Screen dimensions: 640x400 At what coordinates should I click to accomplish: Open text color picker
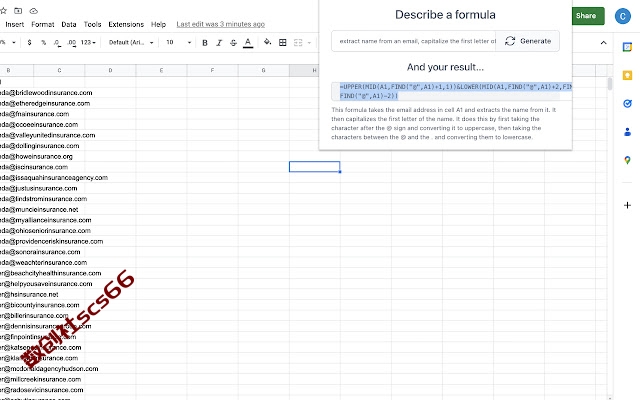coord(248,42)
